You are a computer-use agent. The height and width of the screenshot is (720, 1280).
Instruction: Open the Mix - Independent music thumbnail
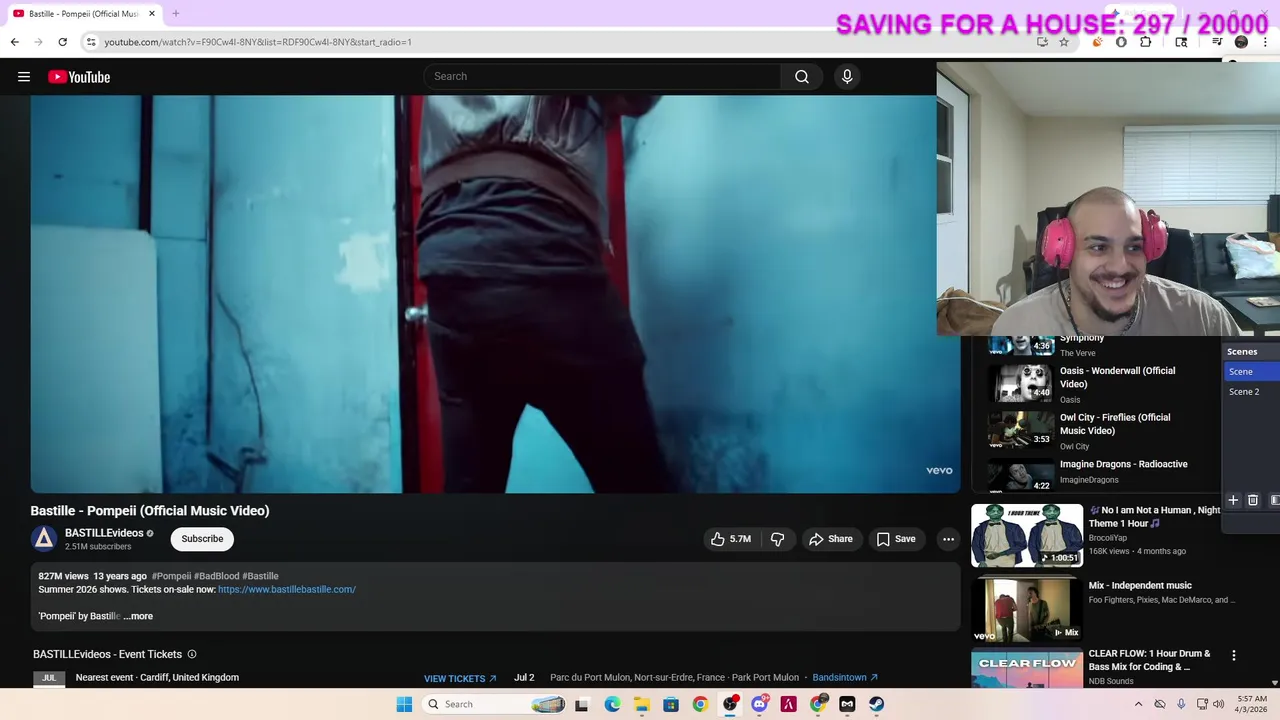coord(1027,609)
